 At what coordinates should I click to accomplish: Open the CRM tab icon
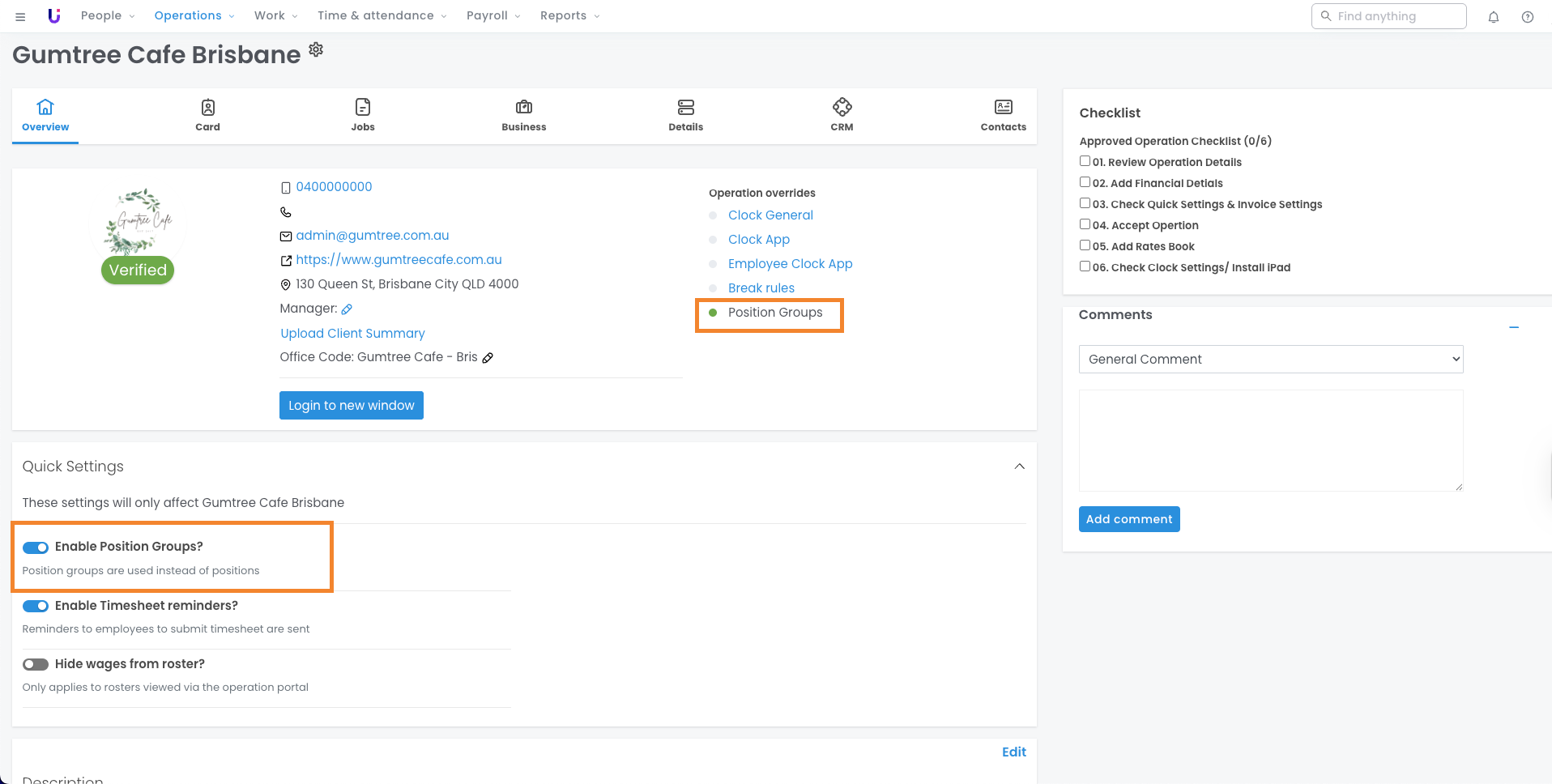(x=842, y=108)
